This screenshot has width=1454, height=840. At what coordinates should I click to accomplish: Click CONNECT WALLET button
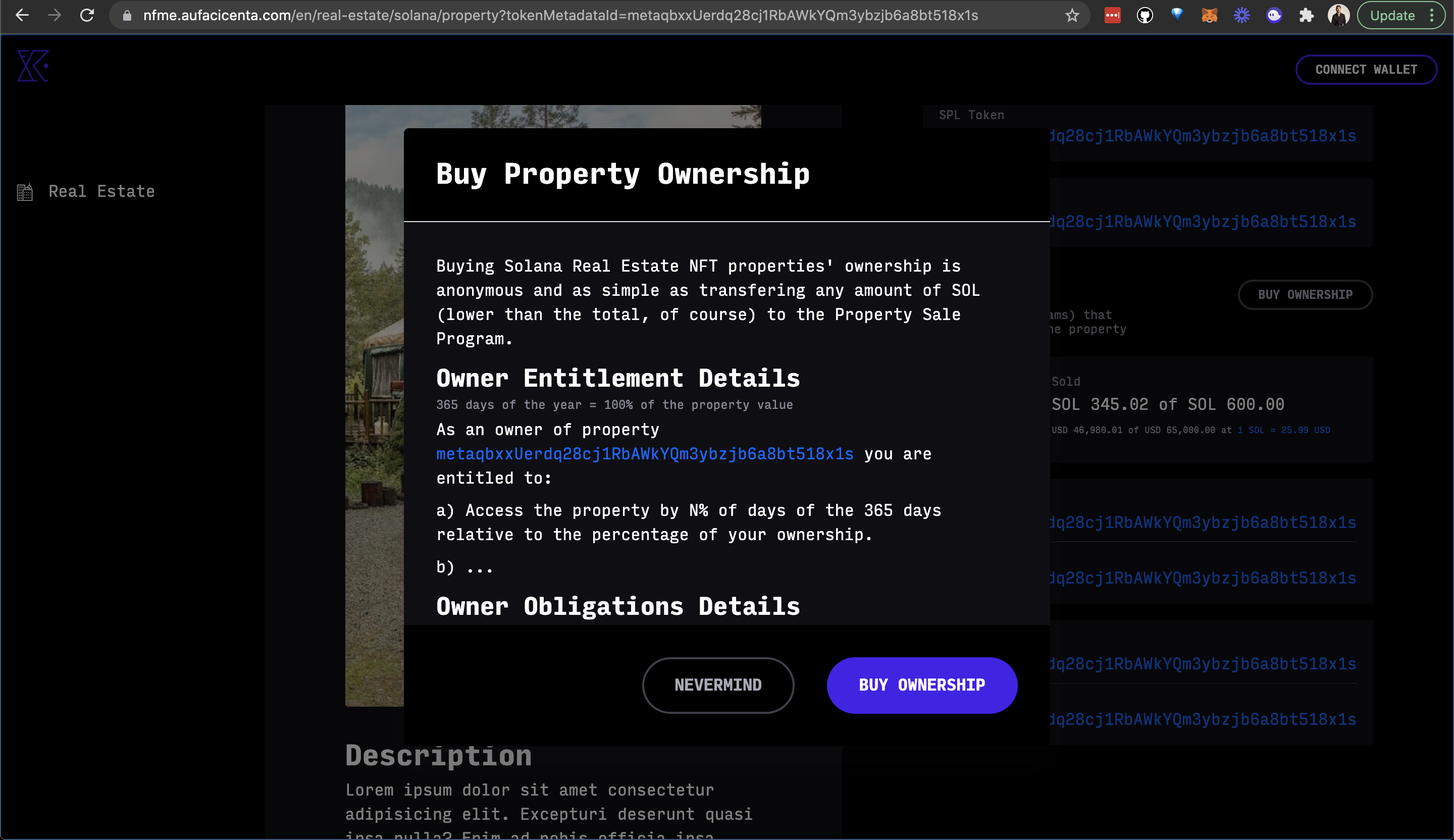coord(1366,70)
